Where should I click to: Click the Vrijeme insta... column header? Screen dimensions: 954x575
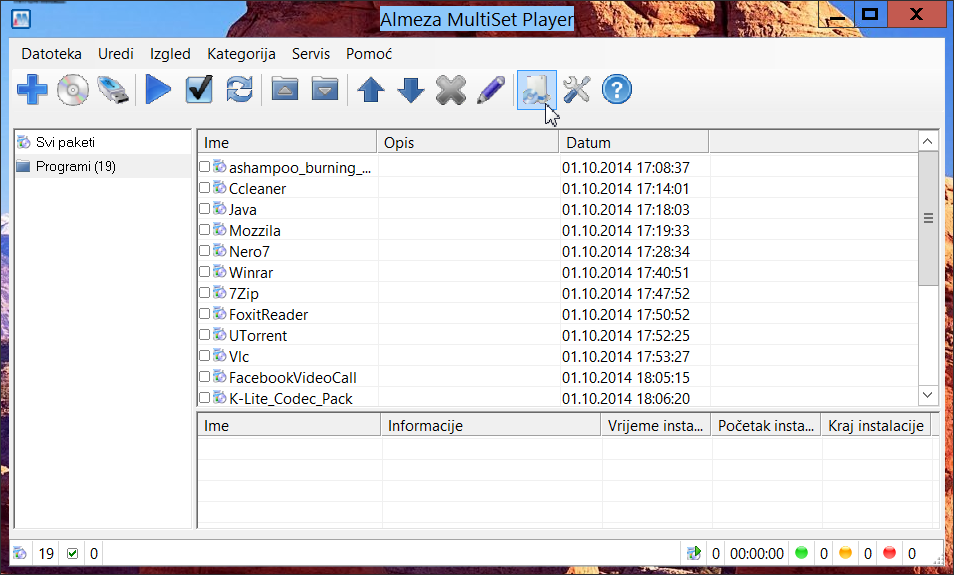click(x=655, y=425)
